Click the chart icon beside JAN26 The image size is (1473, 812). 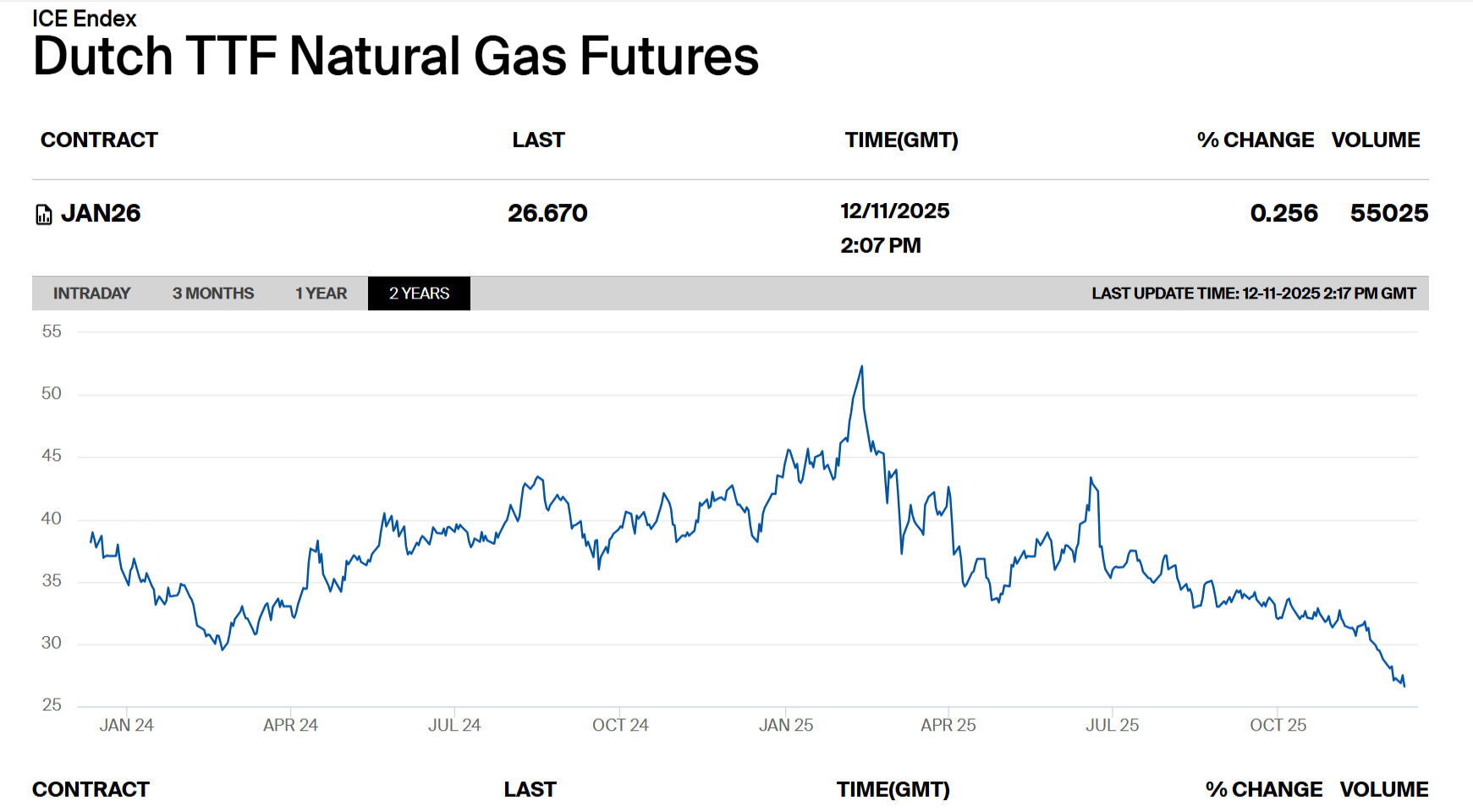coord(44,215)
